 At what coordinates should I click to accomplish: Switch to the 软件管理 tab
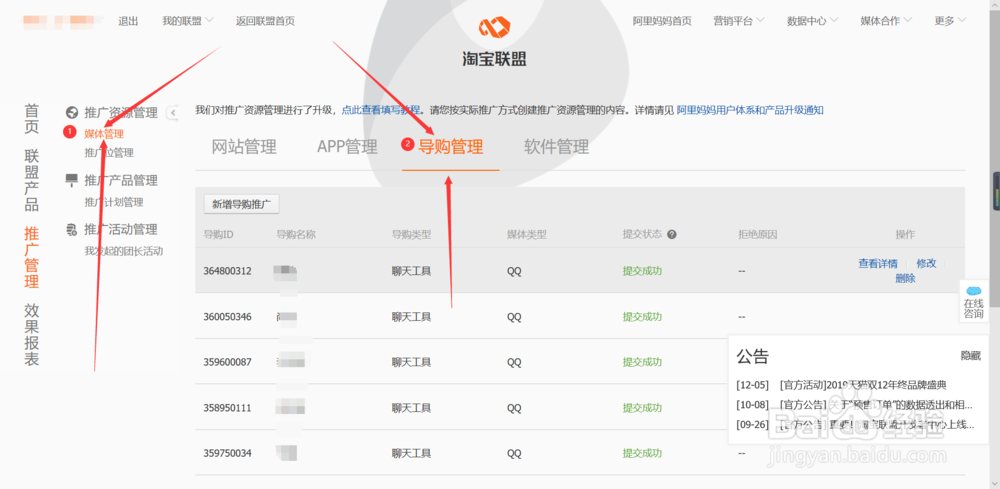(x=556, y=147)
